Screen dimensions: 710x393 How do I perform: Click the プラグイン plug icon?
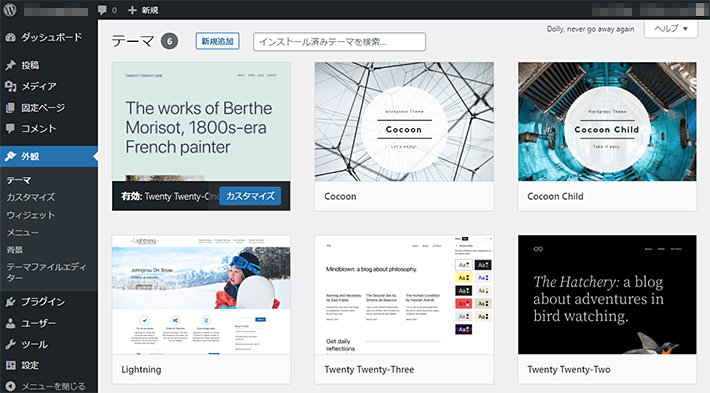[x=10, y=302]
